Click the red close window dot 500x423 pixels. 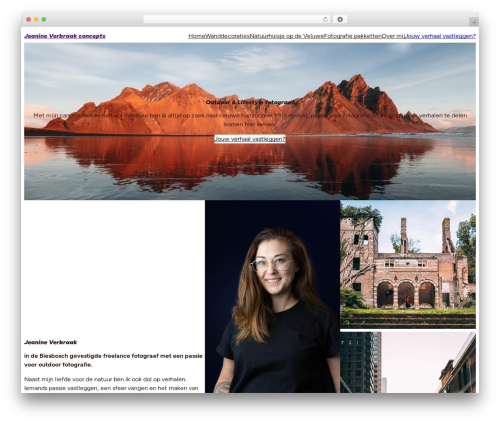[29, 19]
